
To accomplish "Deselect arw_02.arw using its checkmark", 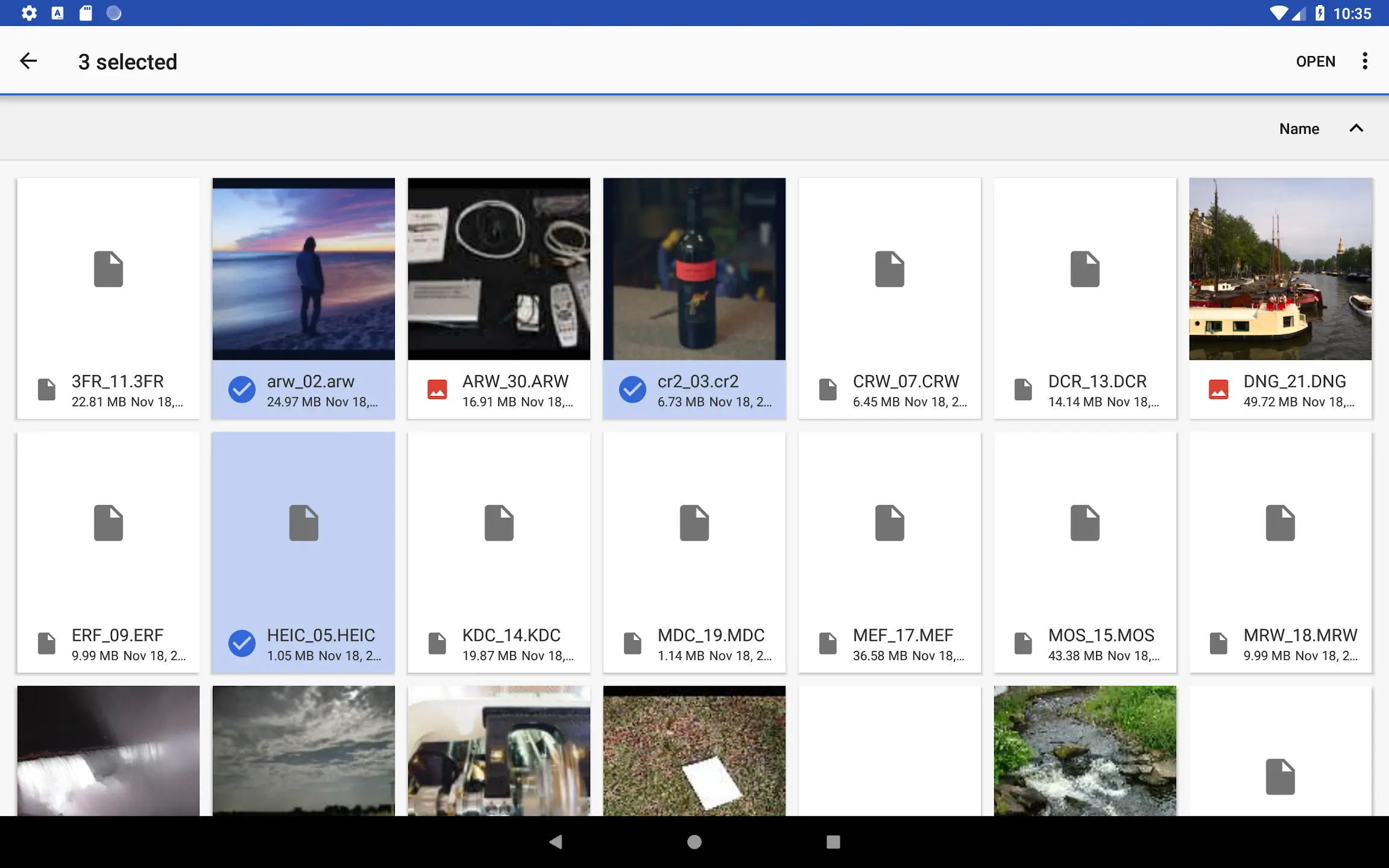I will pyautogui.click(x=242, y=389).
